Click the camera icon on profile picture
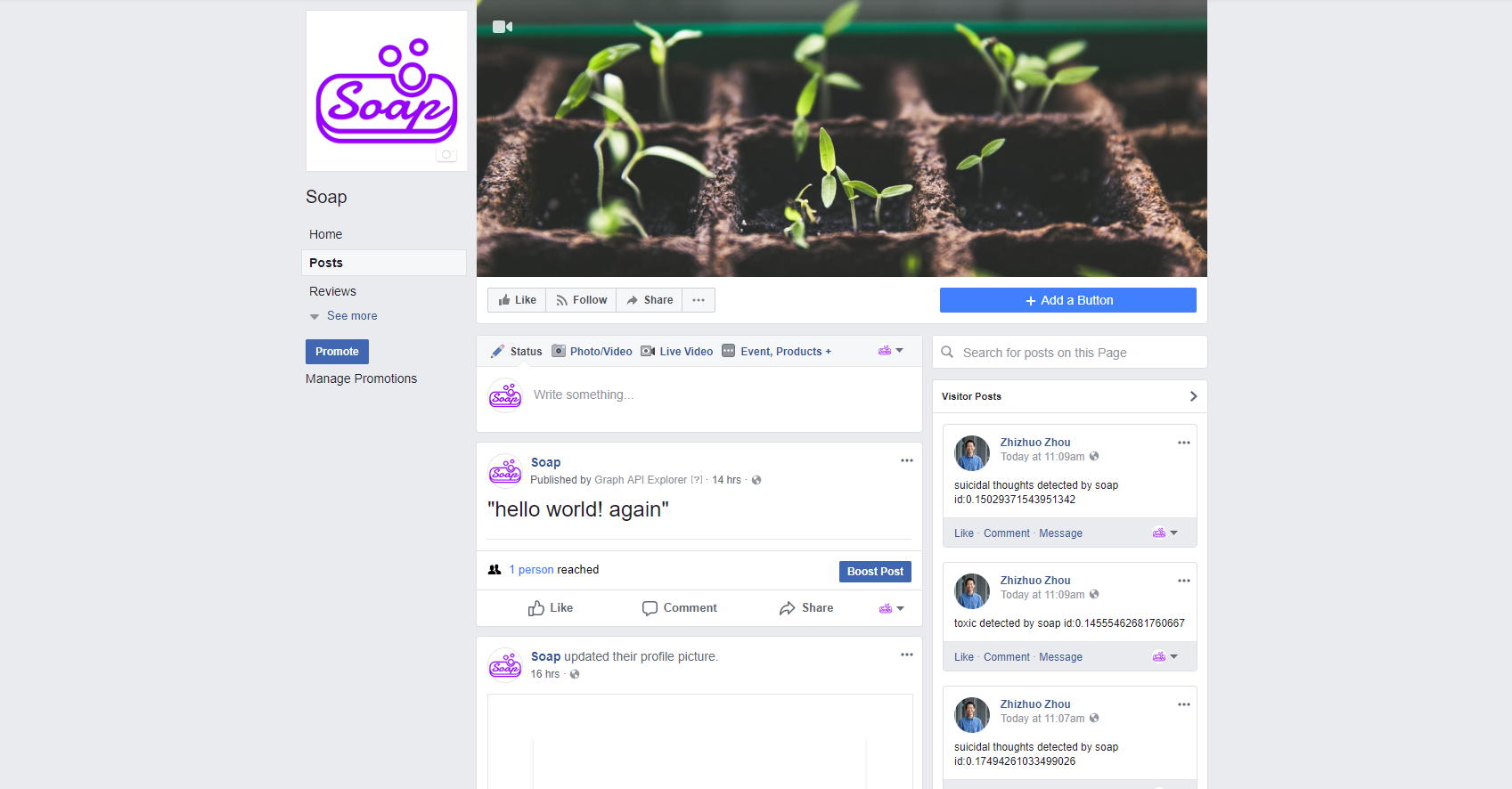The width and height of the screenshot is (1512, 789). (446, 155)
